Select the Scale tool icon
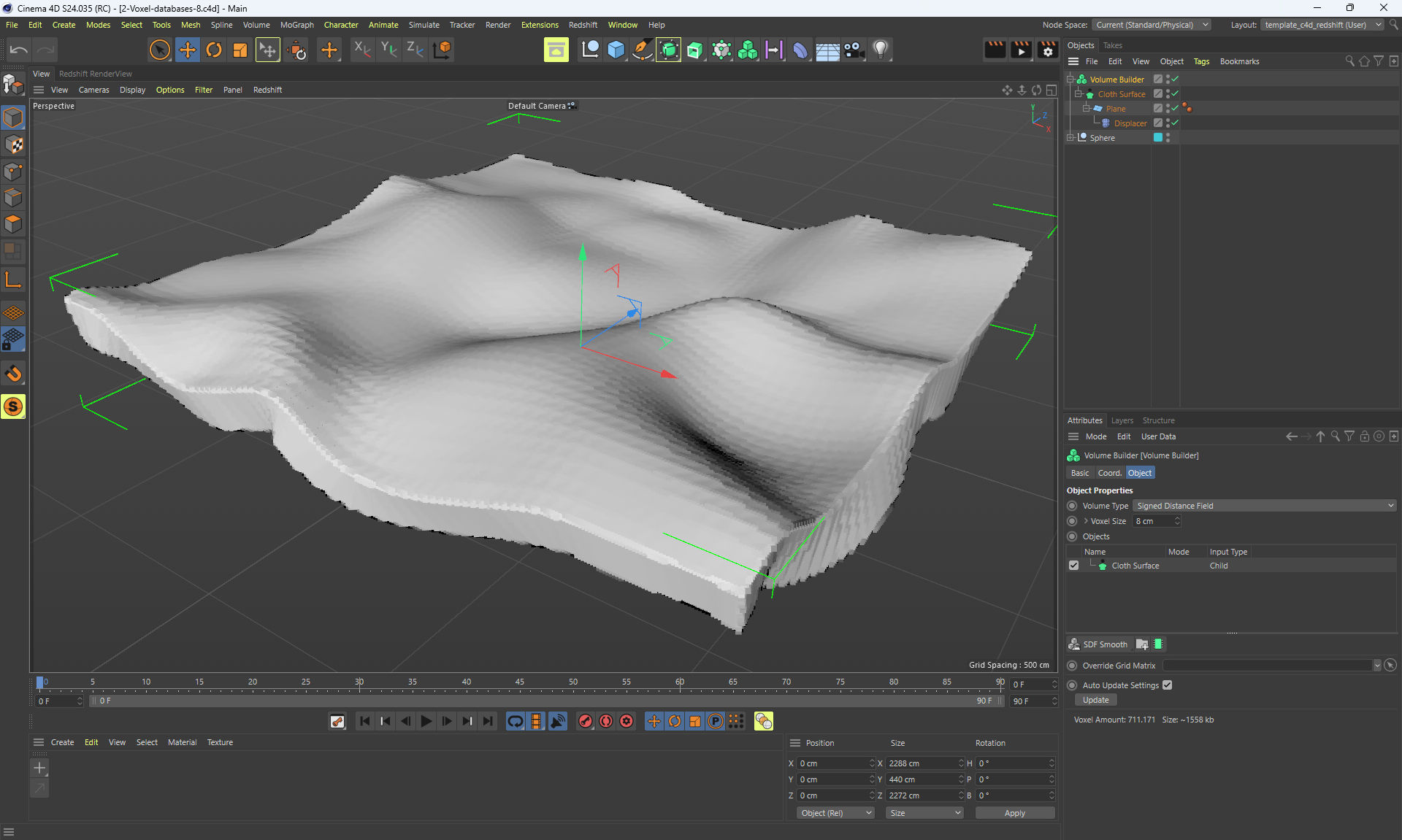 [240, 50]
